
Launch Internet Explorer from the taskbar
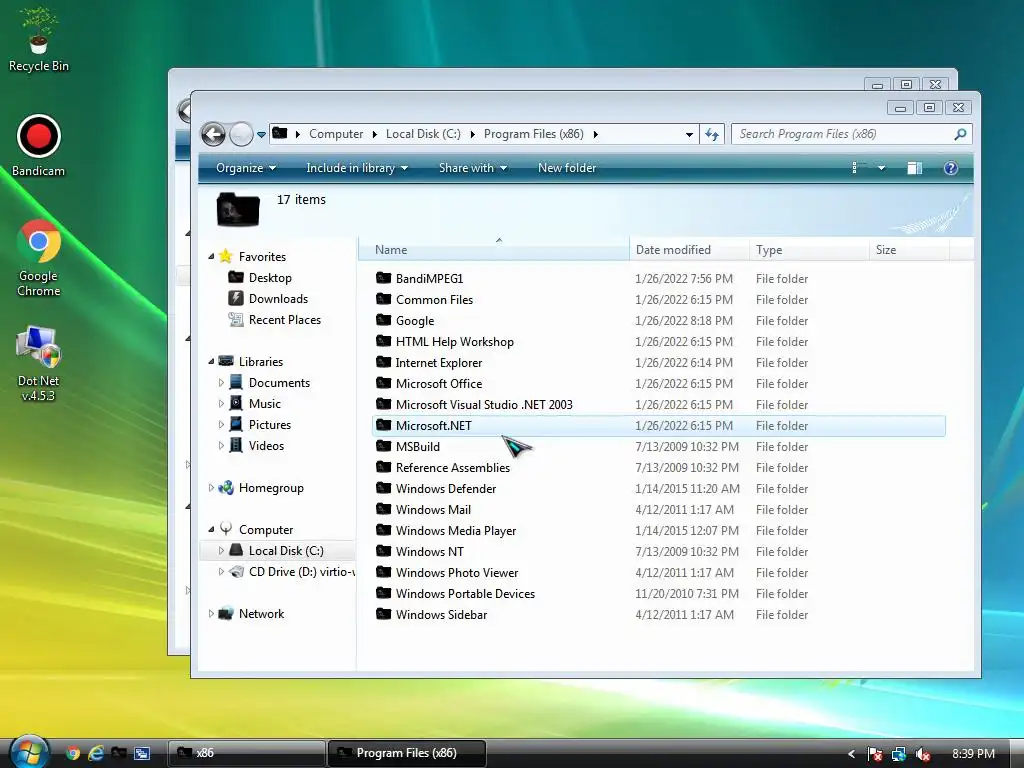click(96, 753)
